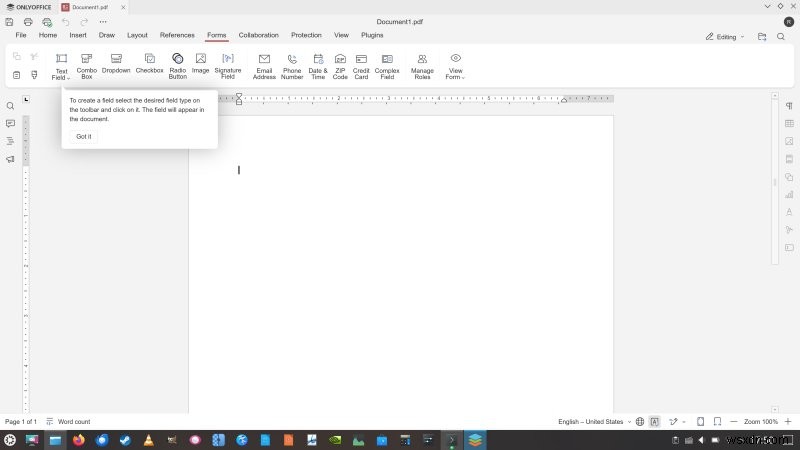Click the Quick Print icon
The image size is (800, 450).
(47, 22)
